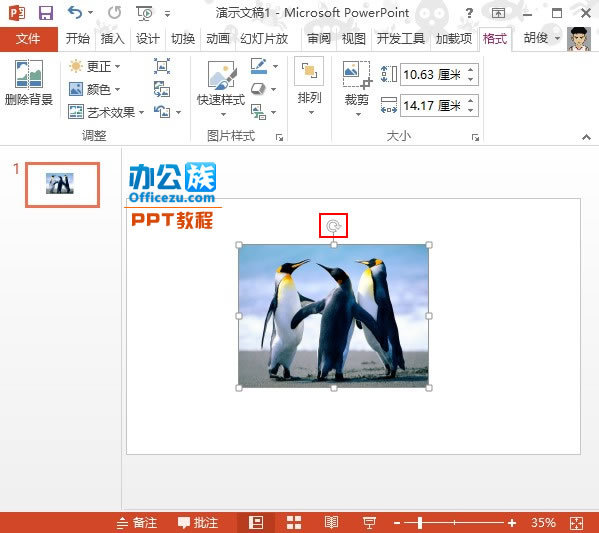This screenshot has height=533, width=599.
Task: Click the PowerPoint application logo icon
Action: [x=17, y=13]
